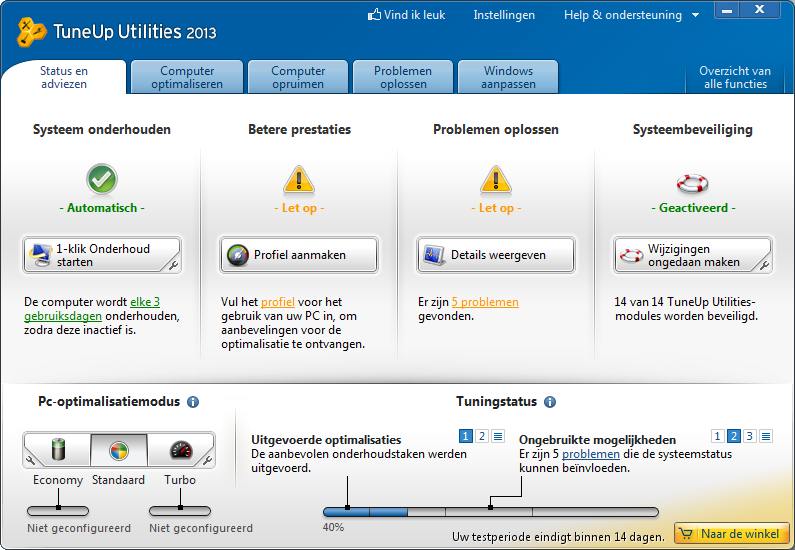Open the 5 problemen link
The width and height of the screenshot is (795, 550).
pyautogui.click(x=485, y=302)
